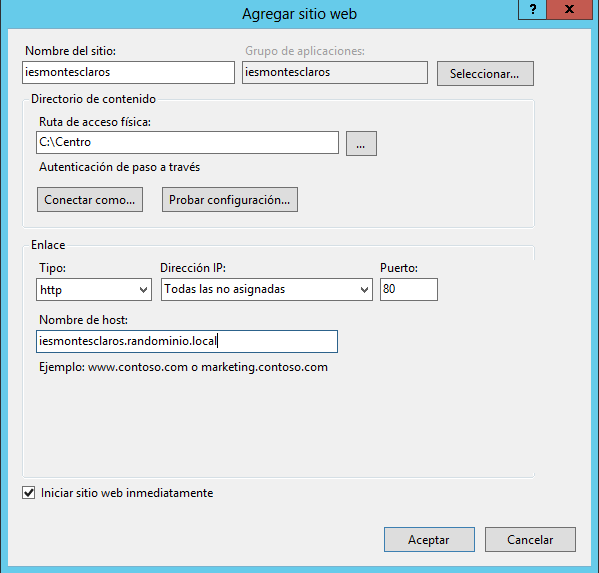Open the Seleccionar... application pool dialog
This screenshot has width=599, height=573.
485,73
